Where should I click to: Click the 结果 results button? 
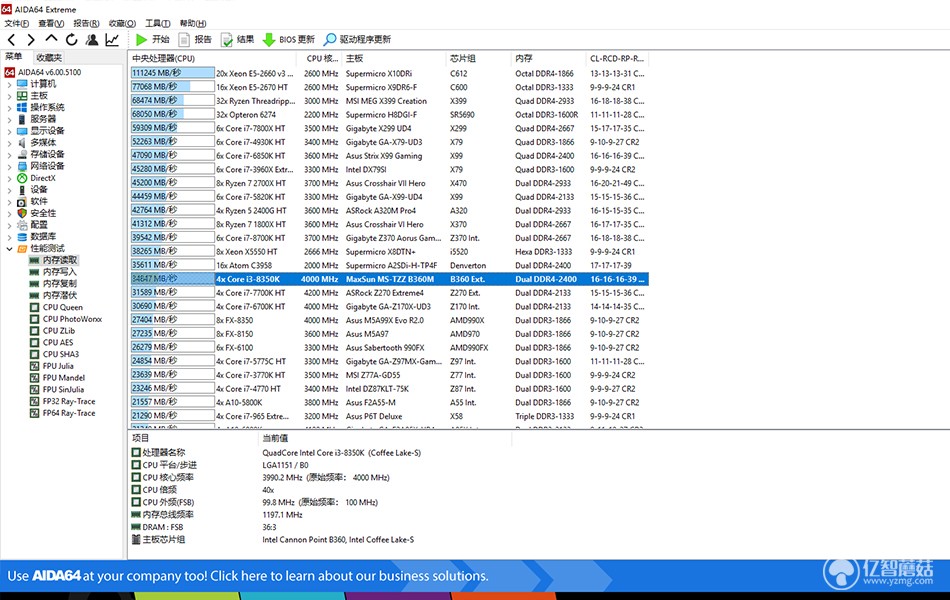coord(238,39)
